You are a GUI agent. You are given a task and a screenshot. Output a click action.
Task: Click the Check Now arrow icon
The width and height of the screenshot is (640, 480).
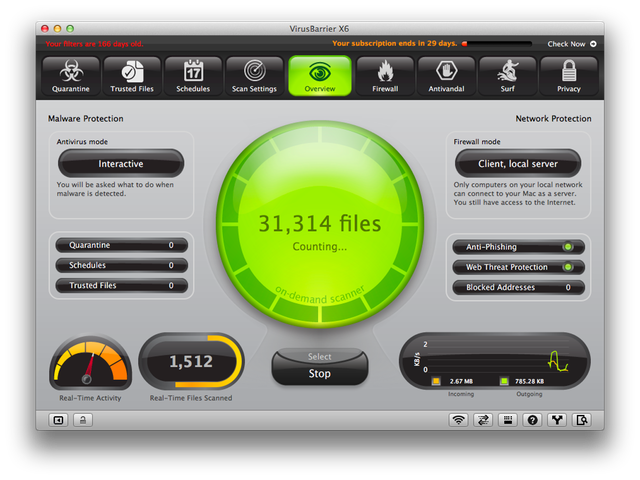[593, 44]
